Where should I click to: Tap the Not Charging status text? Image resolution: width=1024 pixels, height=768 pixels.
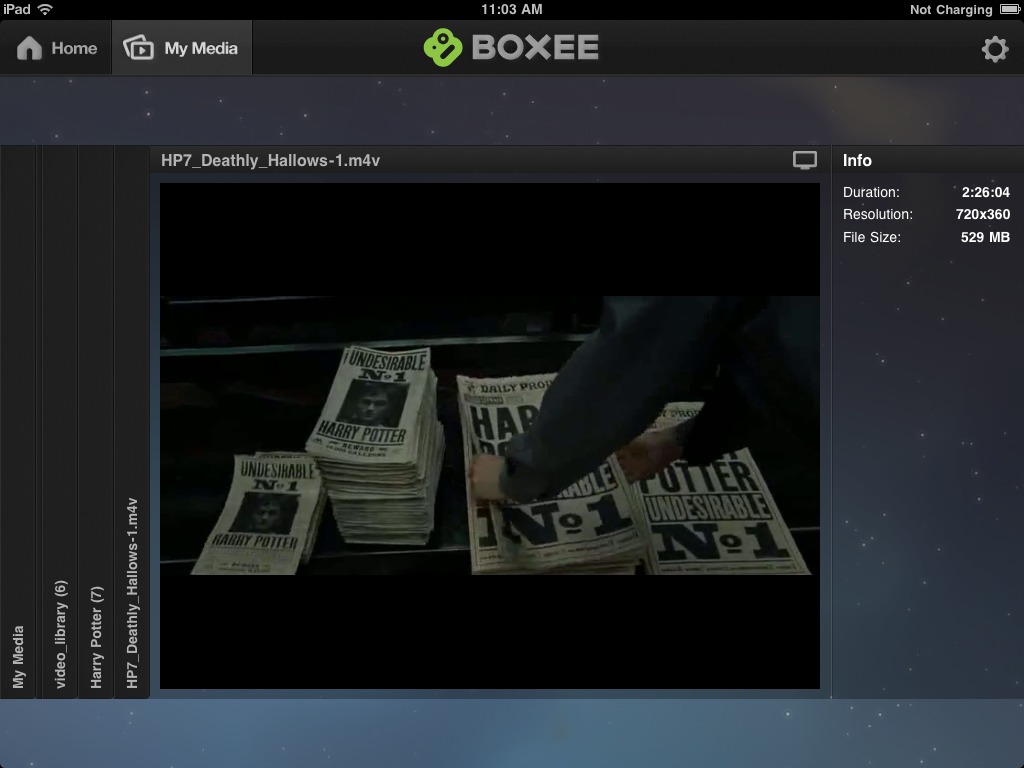[951, 10]
